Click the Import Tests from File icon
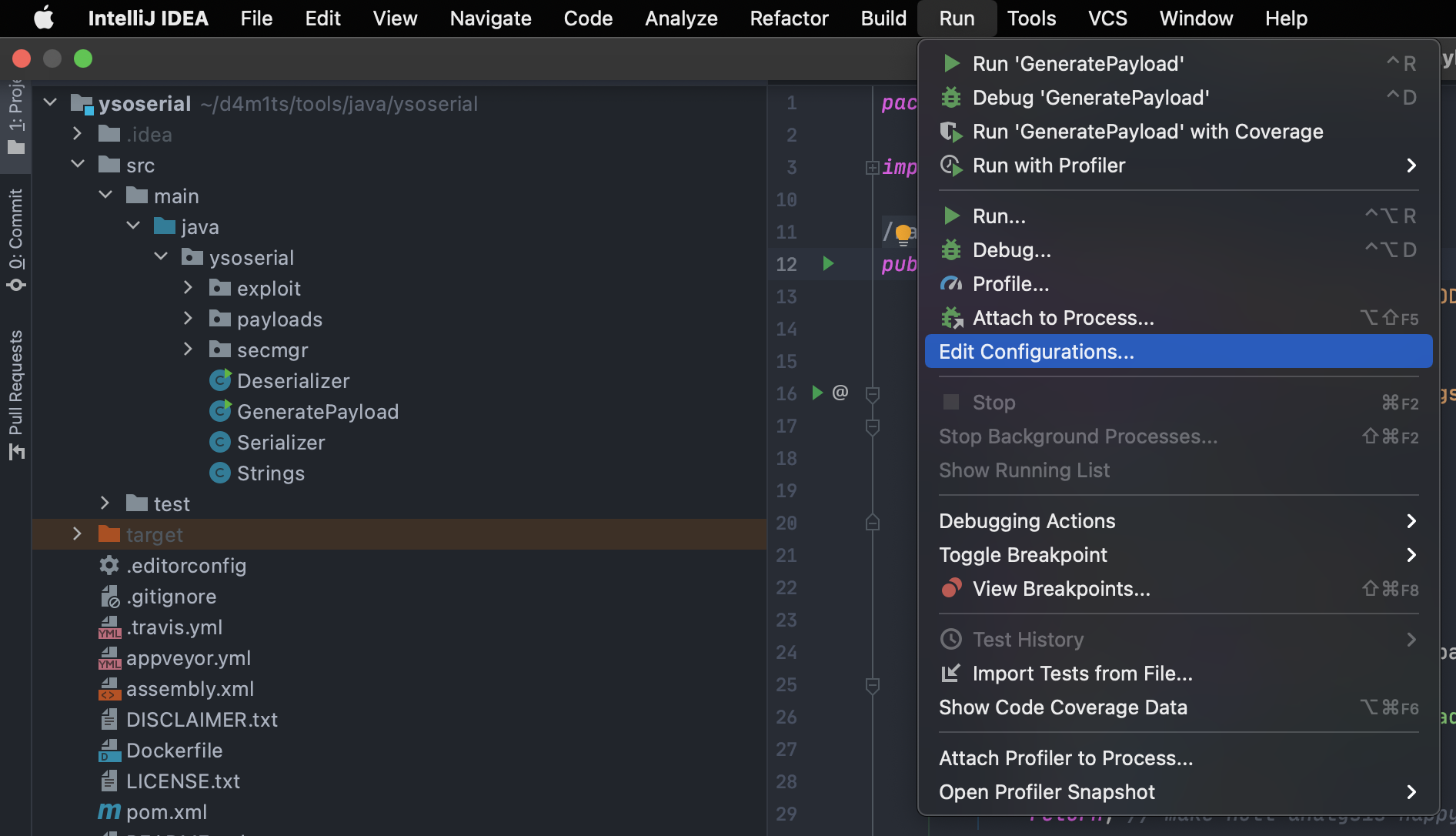 click(x=951, y=674)
